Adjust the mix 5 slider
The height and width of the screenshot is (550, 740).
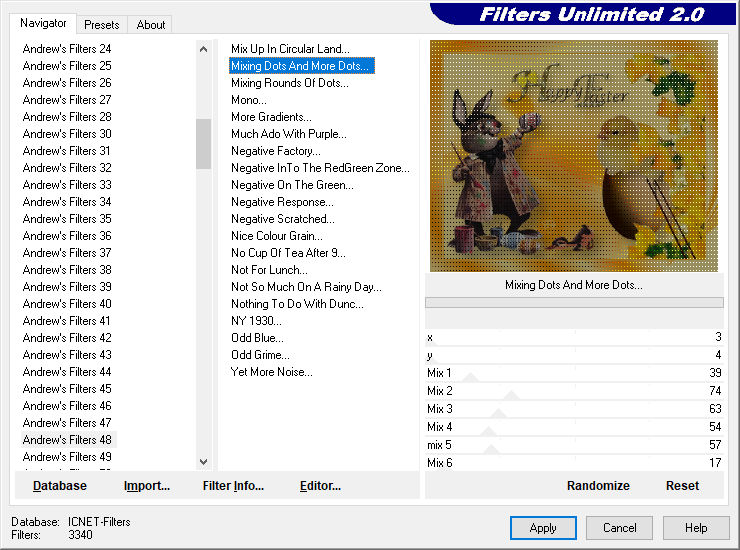click(x=574, y=445)
